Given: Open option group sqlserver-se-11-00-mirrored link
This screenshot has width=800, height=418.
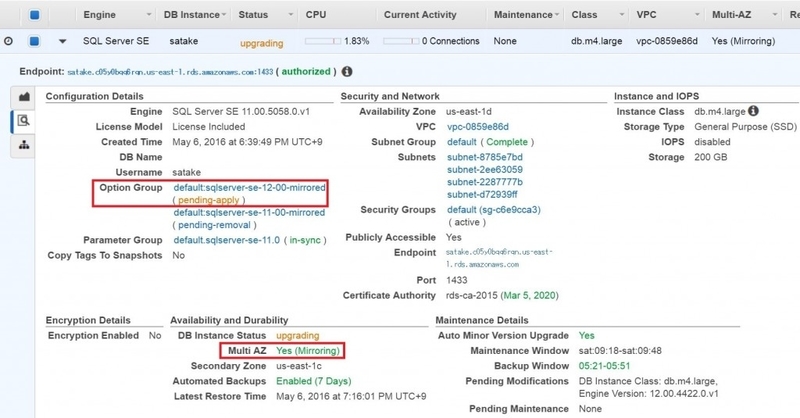Looking at the screenshot, I should pos(249,212).
